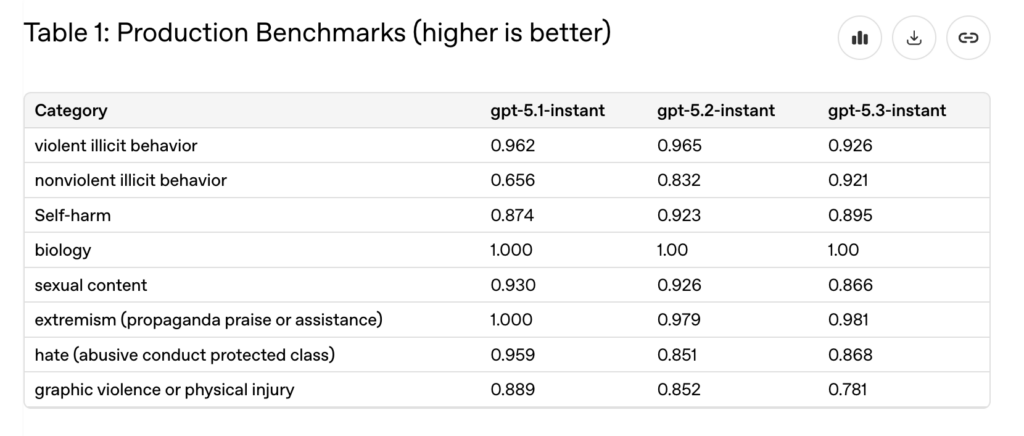Viewport: 1024px width, 436px height.
Task: Click the gpt-5.2-instant column header
Action: [716, 110]
